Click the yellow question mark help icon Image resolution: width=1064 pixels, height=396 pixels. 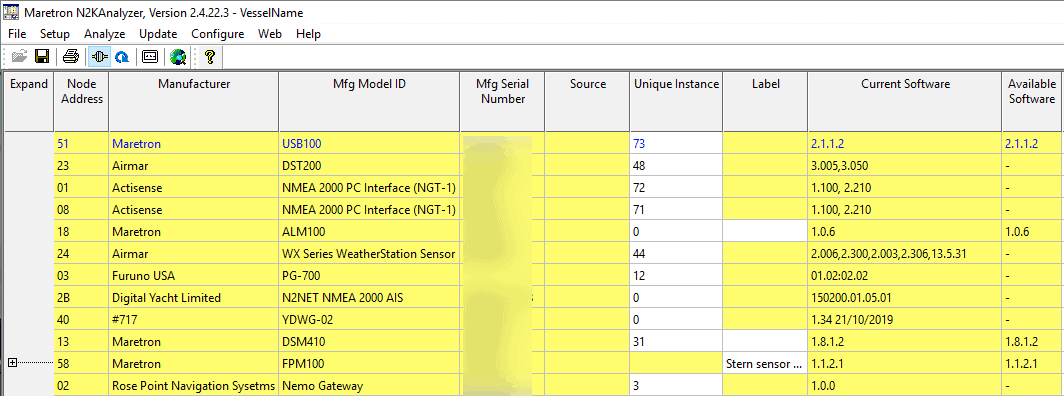[x=210, y=57]
